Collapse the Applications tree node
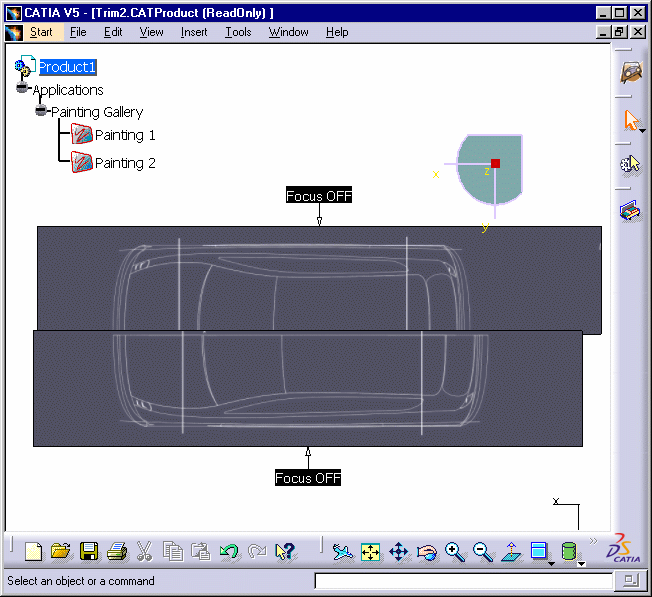Viewport: 652px width, 597px height. [x=22, y=87]
